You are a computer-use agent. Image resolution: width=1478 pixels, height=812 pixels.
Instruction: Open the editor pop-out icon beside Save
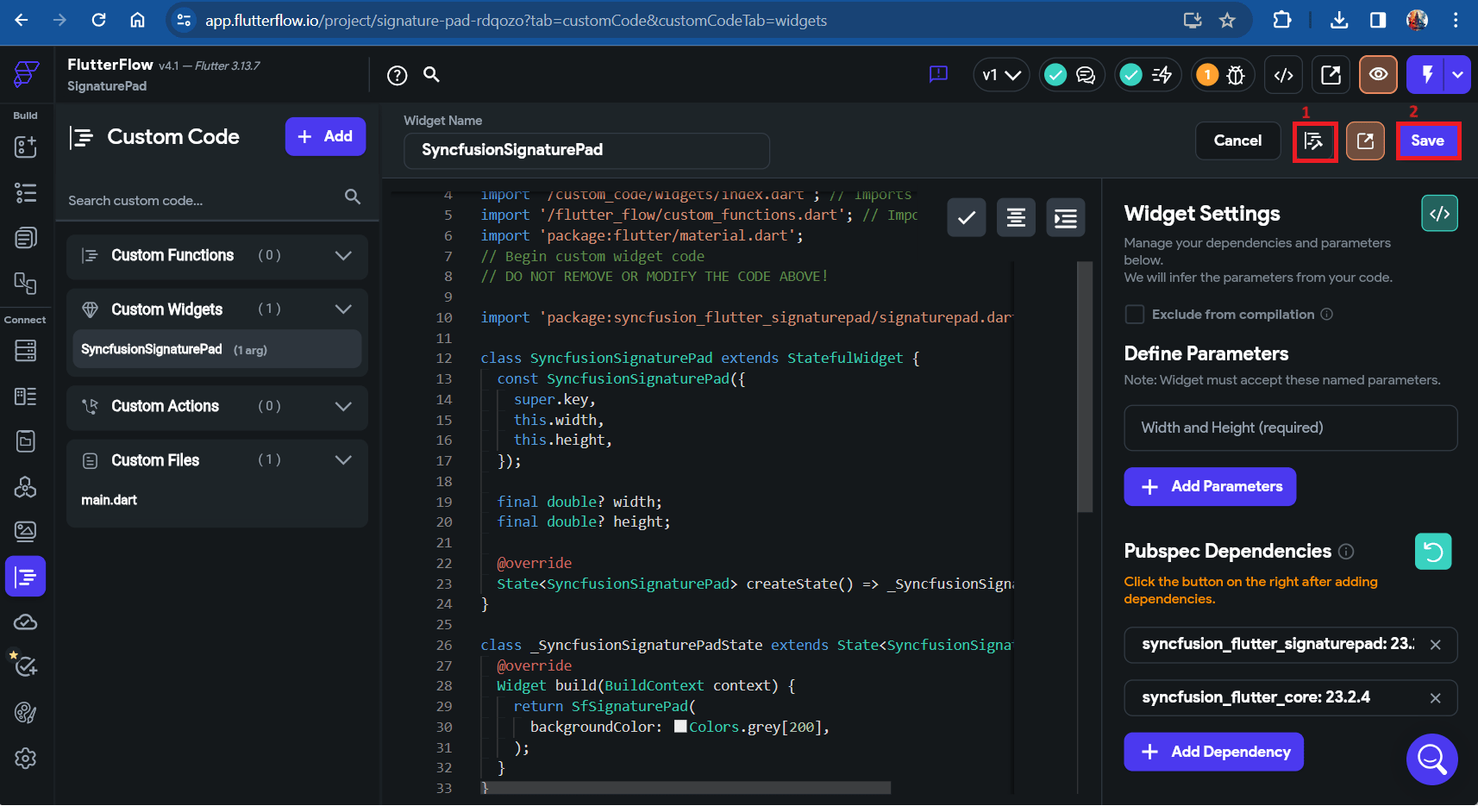(x=1365, y=141)
